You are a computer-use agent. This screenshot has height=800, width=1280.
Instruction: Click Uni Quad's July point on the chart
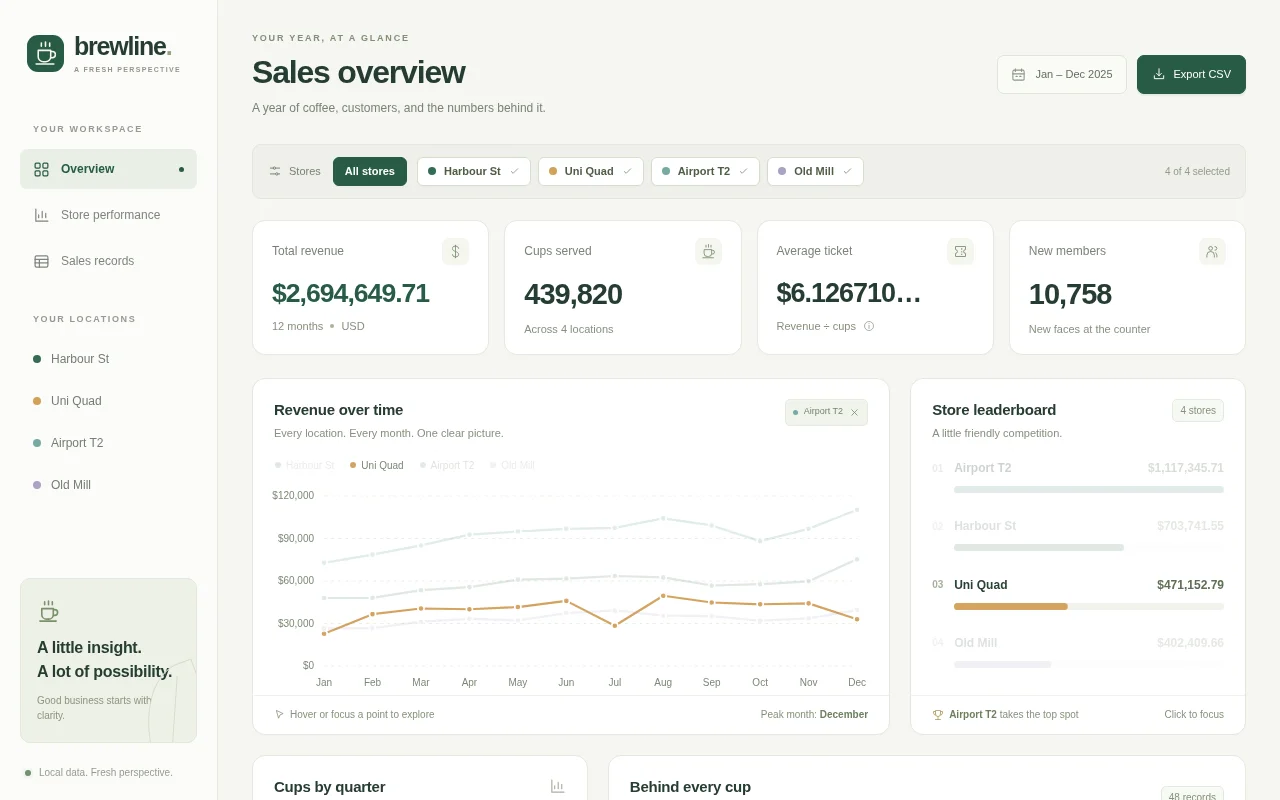point(615,625)
